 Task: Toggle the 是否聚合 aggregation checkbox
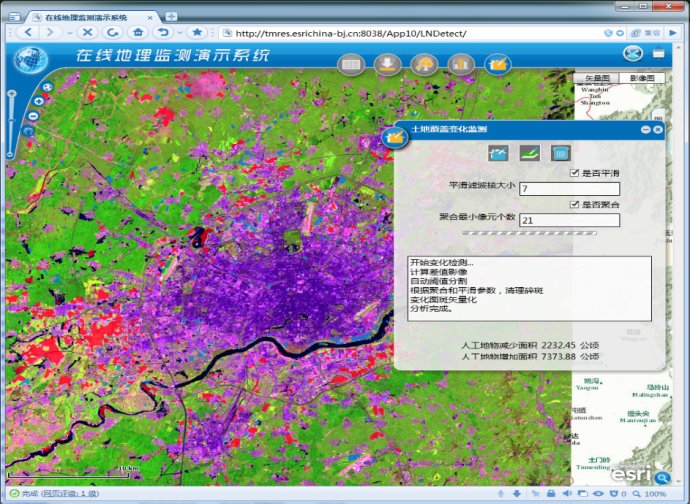[573, 204]
